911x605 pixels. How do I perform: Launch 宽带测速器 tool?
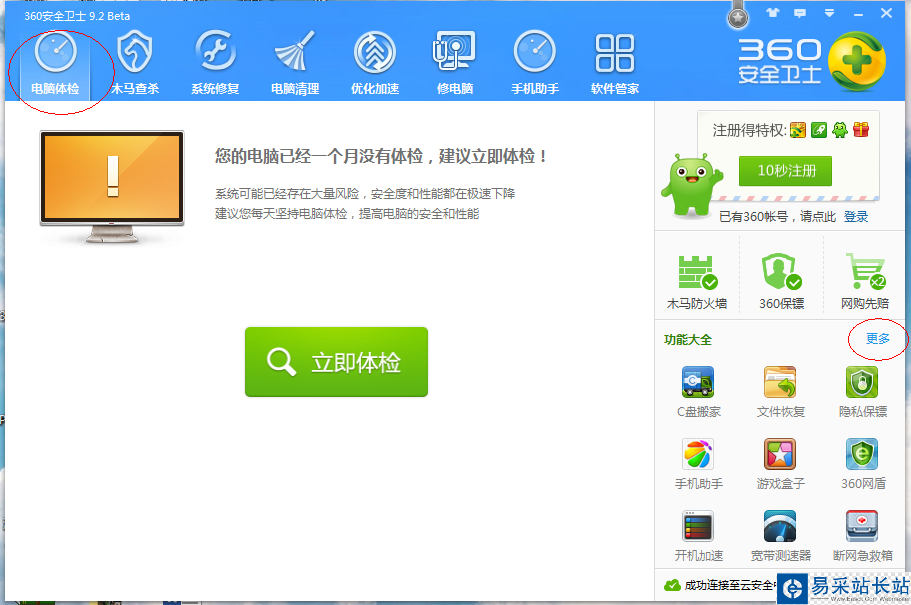780,536
